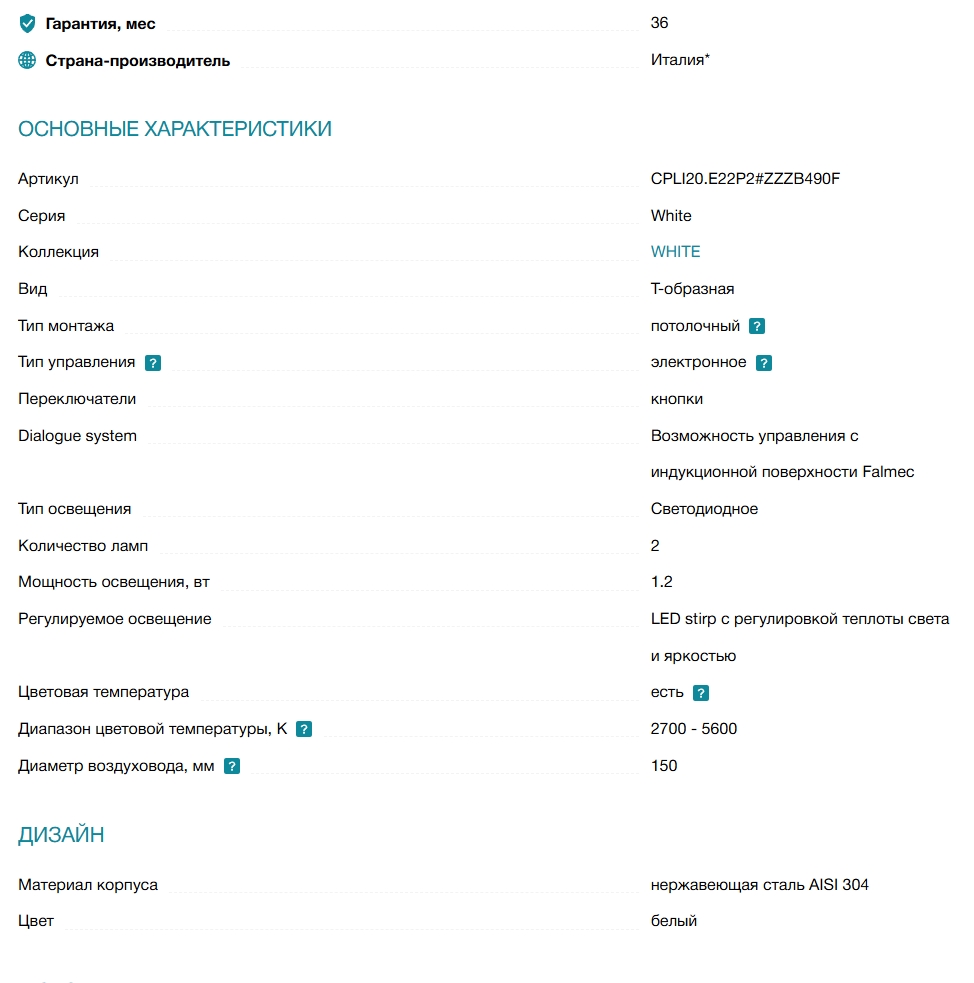The width and height of the screenshot is (974, 983).
Task: Click the ДИЗАЙН section heading
Action: 61,834
